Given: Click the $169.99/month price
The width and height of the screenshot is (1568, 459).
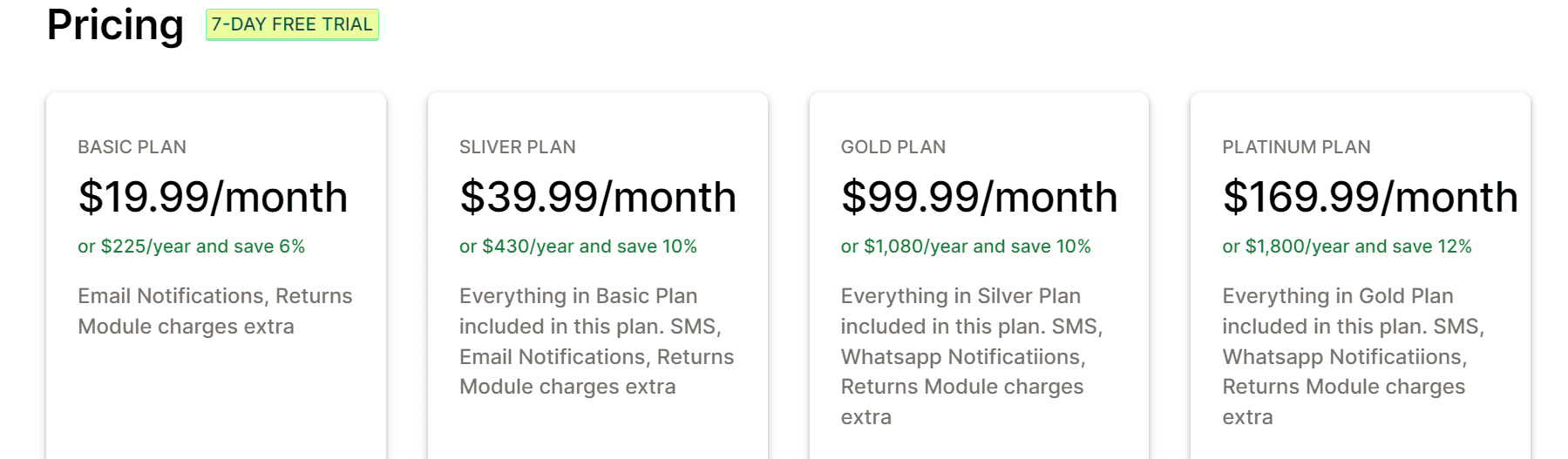Looking at the screenshot, I should pyautogui.click(x=1370, y=197).
